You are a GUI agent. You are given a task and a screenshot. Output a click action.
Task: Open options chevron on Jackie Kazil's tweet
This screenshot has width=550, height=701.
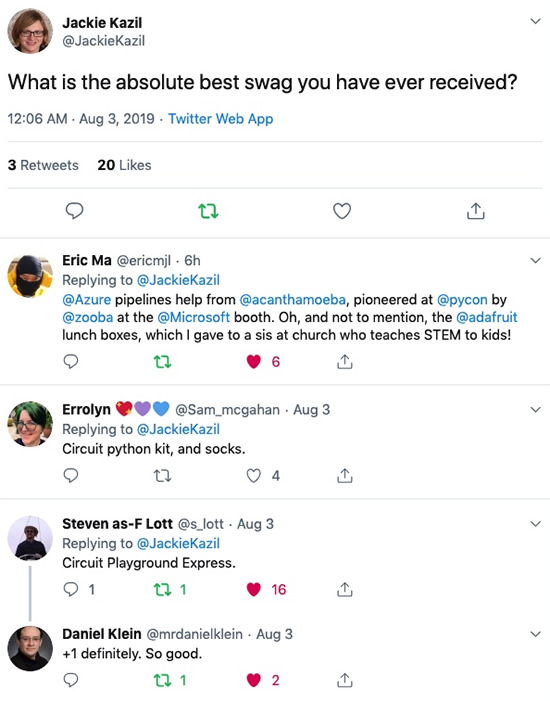pyautogui.click(x=535, y=21)
